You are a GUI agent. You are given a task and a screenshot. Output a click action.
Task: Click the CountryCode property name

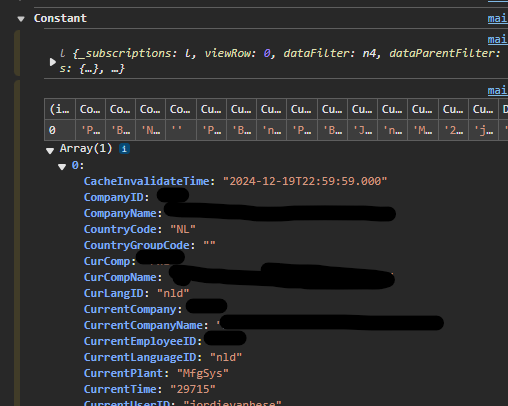click(120, 229)
